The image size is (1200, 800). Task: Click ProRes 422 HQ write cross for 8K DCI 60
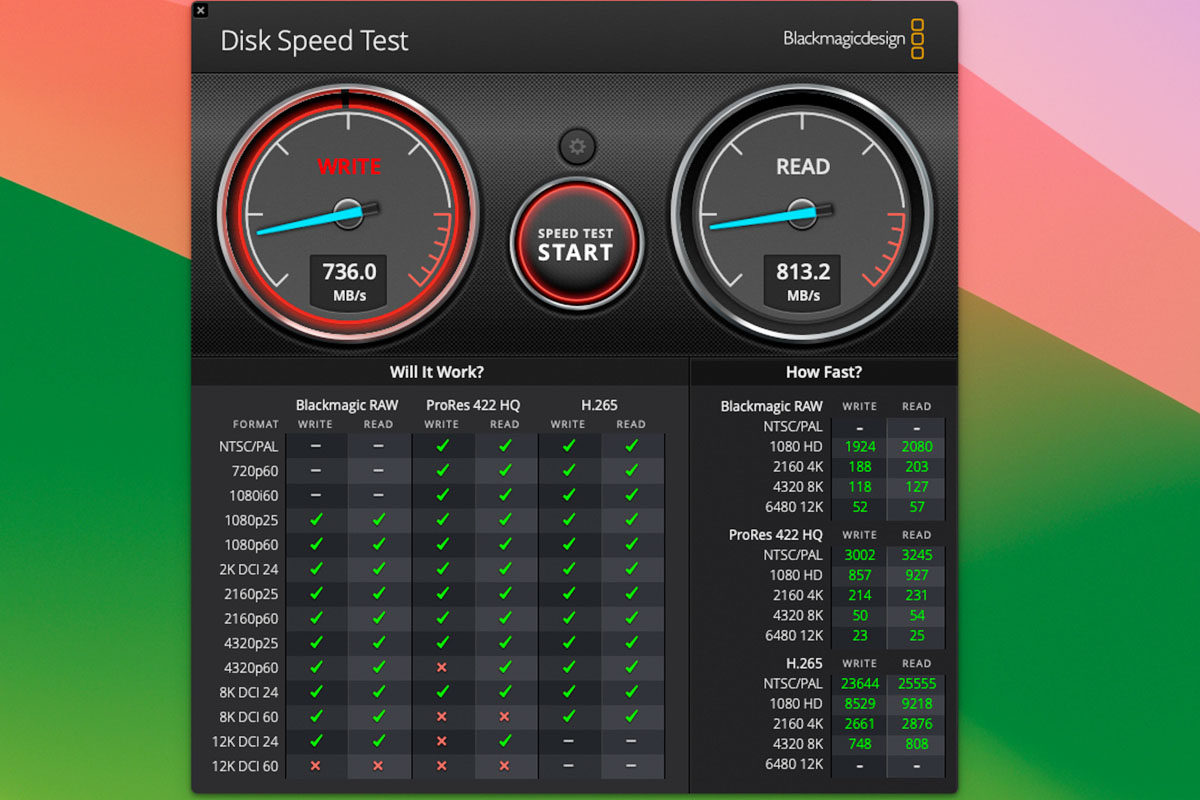[441, 717]
